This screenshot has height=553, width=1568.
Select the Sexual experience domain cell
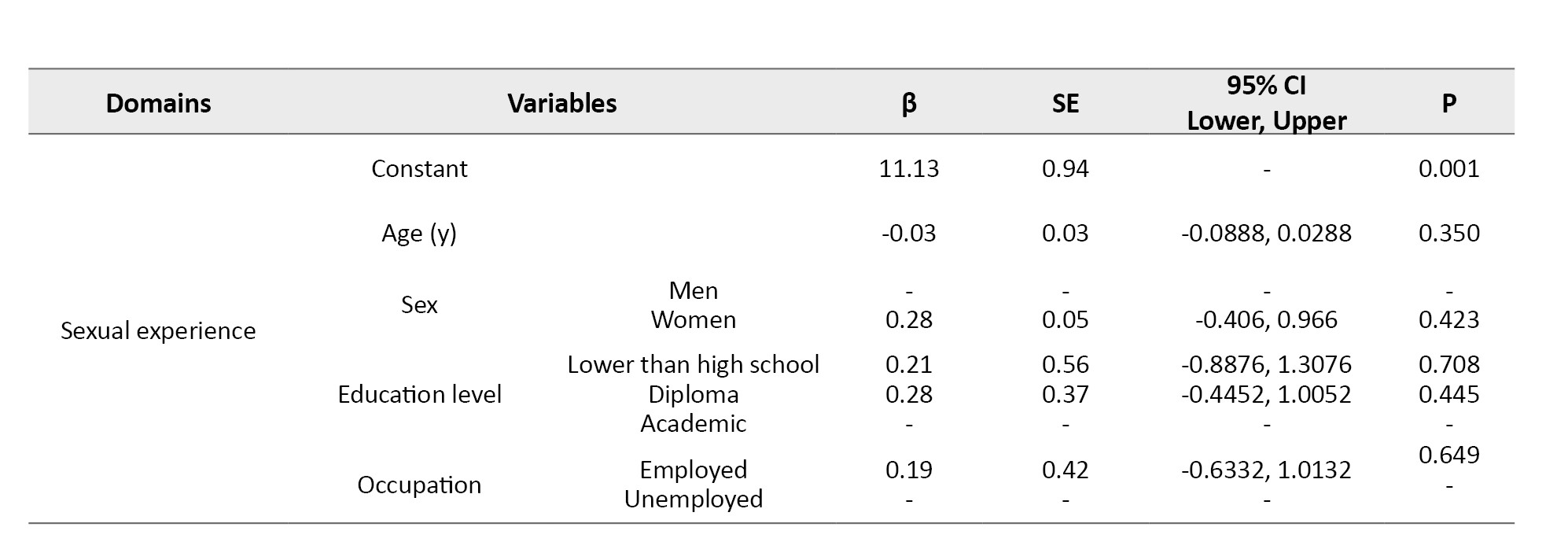click(158, 330)
